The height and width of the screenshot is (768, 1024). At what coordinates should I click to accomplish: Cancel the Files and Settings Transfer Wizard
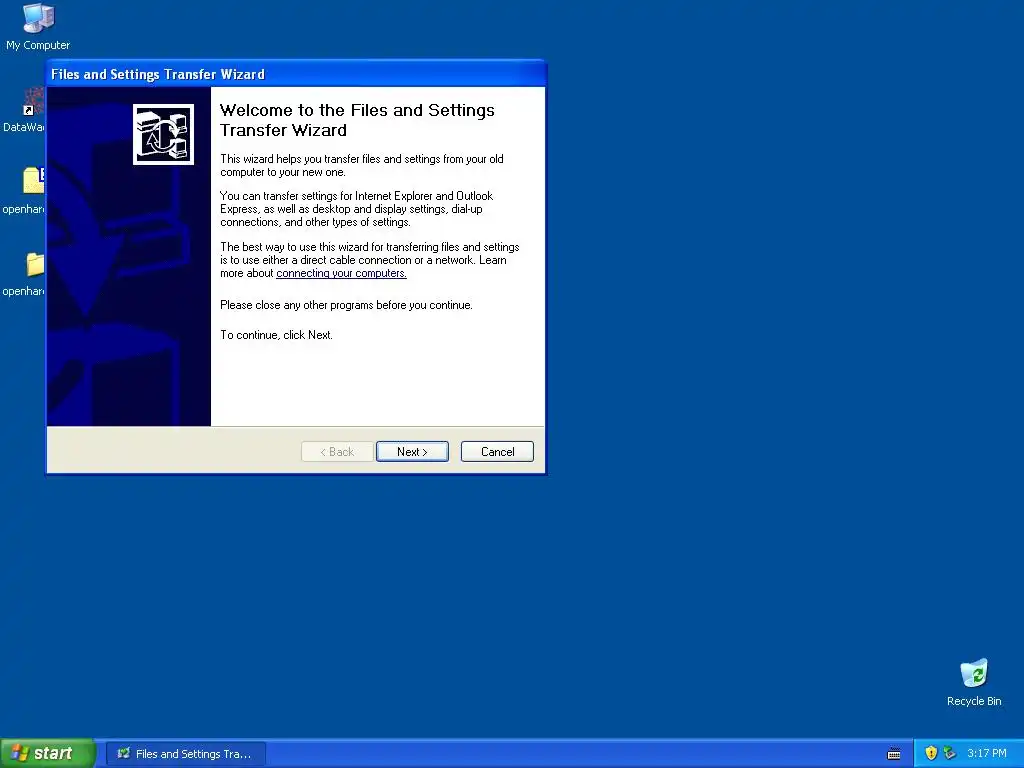tap(497, 451)
